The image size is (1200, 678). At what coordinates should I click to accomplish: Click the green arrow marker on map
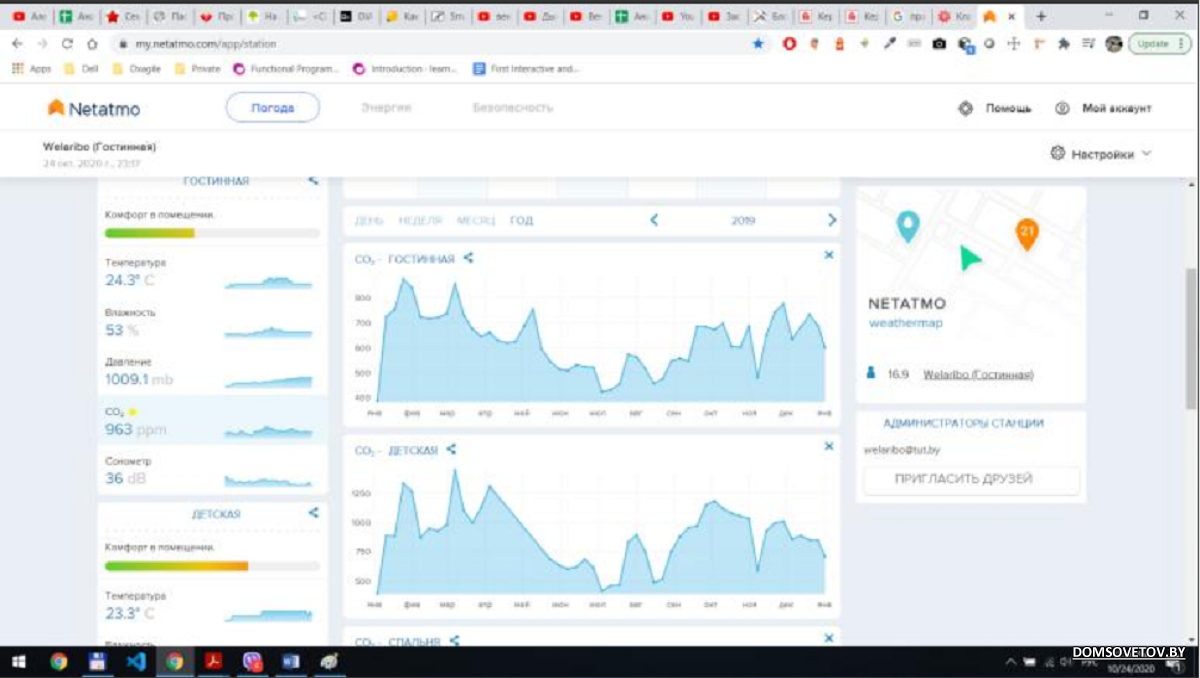coord(968,259)
